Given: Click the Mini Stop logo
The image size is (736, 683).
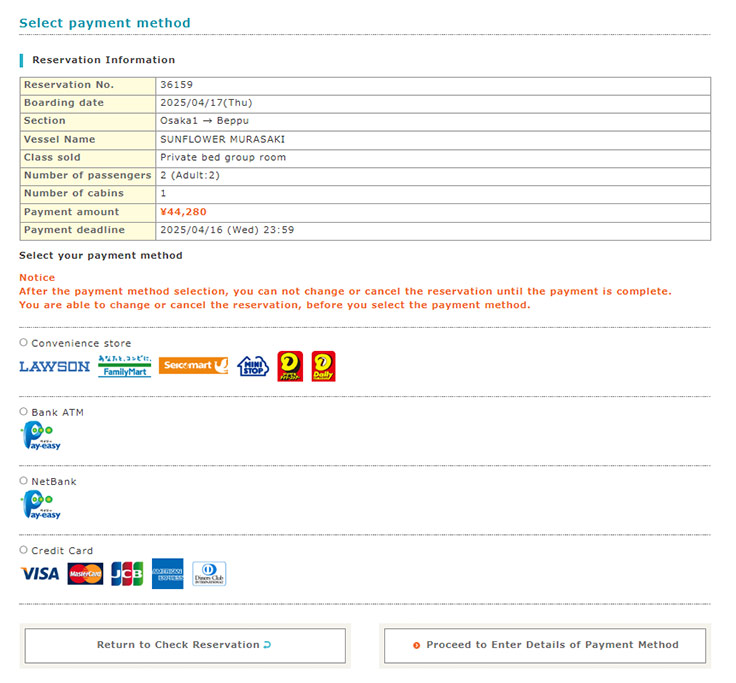Looking at the screenshot, I should click(x=253, y=366).
